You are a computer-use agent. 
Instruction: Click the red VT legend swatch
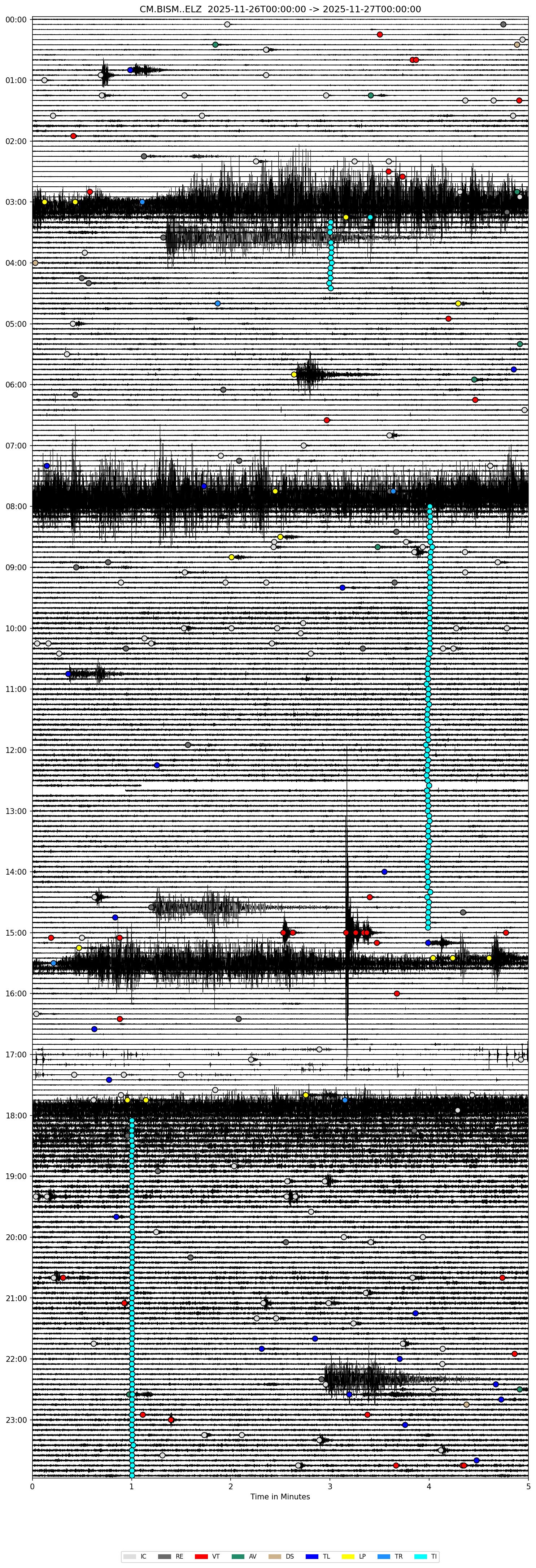pos(202,1551)
